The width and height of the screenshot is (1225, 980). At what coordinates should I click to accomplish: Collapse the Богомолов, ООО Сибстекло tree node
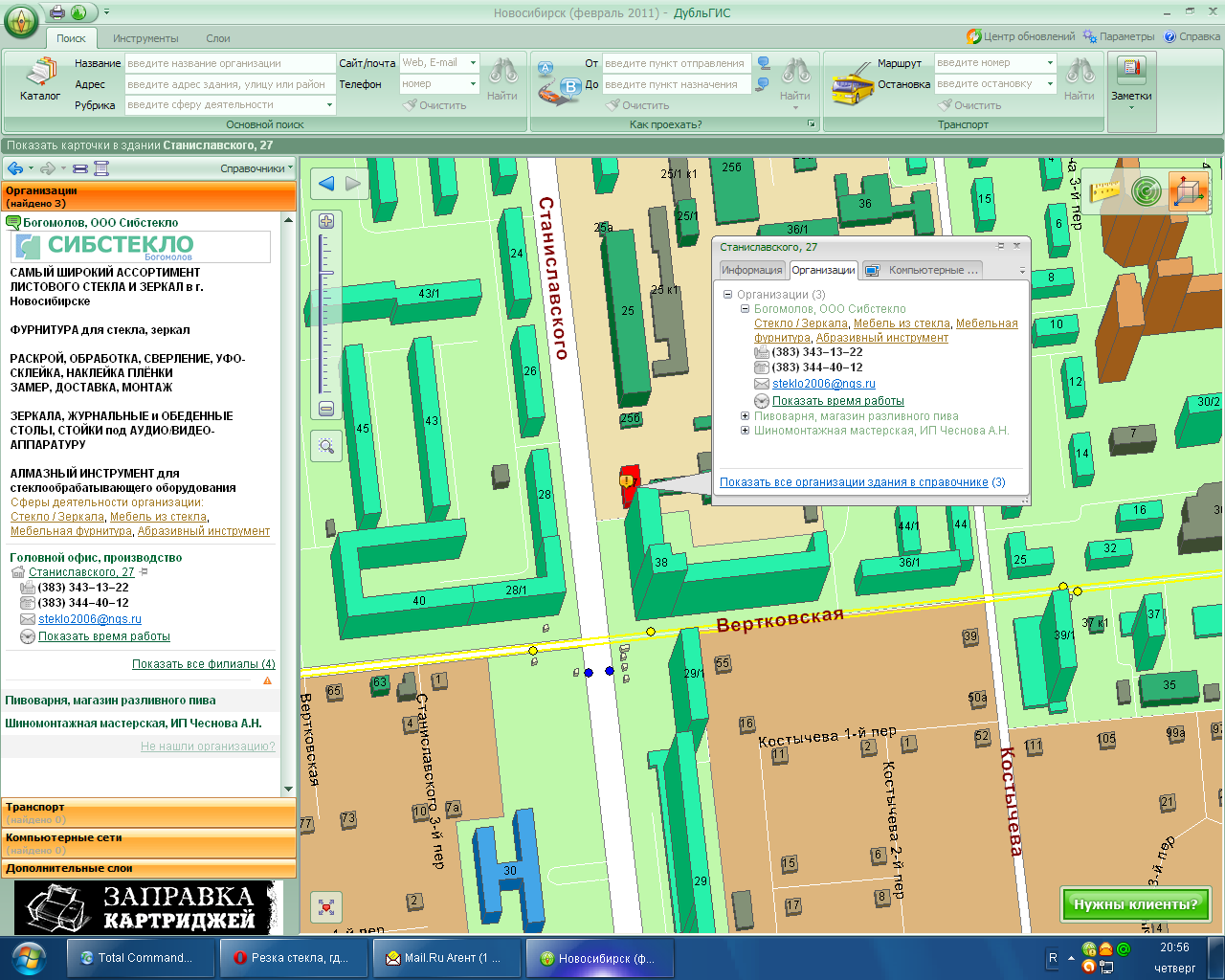tap(745, 309)
